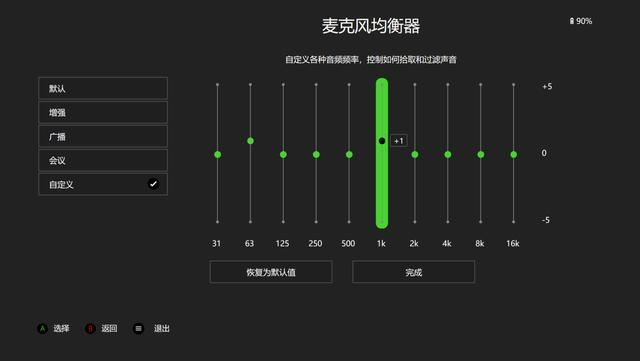This screenshot has width=640, height=361.
Task: Select the 增强 preset
Action: pyautogui.click(x=103, y=112)
